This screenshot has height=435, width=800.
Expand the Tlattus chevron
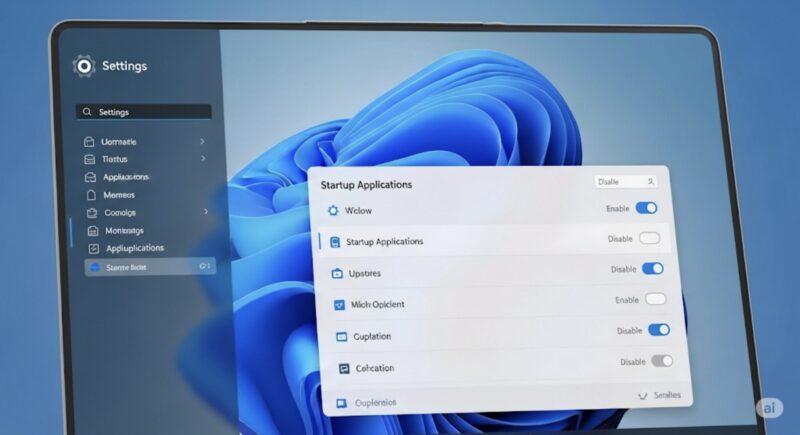[203, 159]
